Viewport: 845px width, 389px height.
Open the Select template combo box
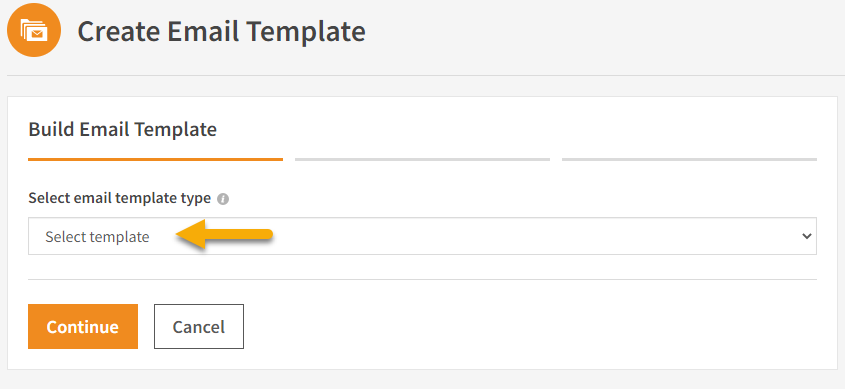click(422, 236)
